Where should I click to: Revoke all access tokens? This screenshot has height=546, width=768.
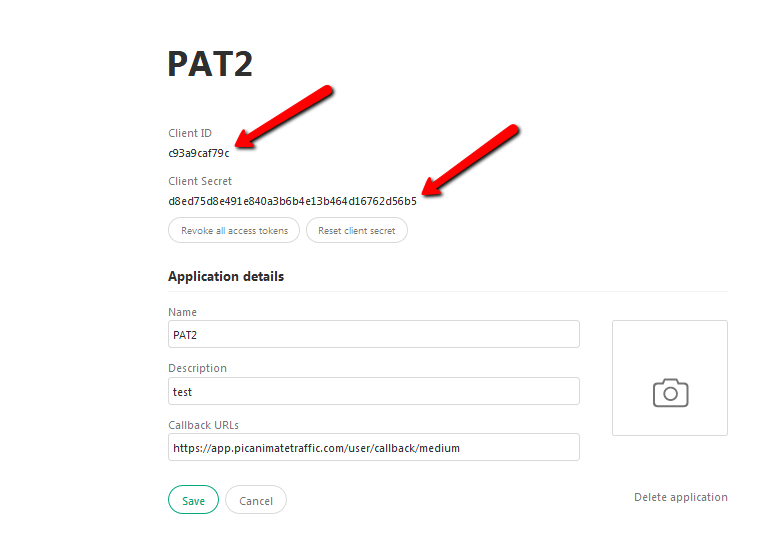234,230
